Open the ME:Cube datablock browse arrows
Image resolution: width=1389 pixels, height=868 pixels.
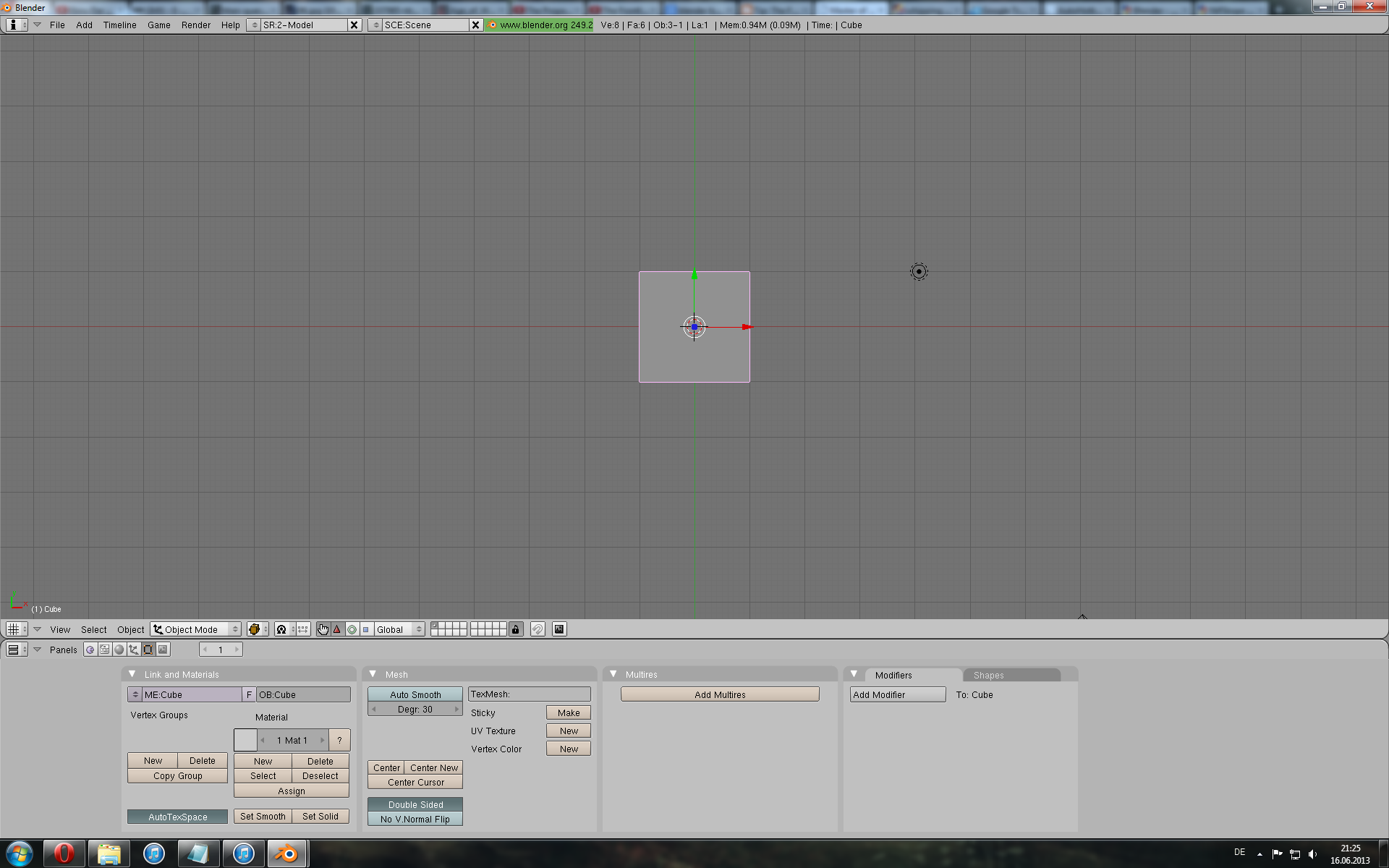pos(135,694)
